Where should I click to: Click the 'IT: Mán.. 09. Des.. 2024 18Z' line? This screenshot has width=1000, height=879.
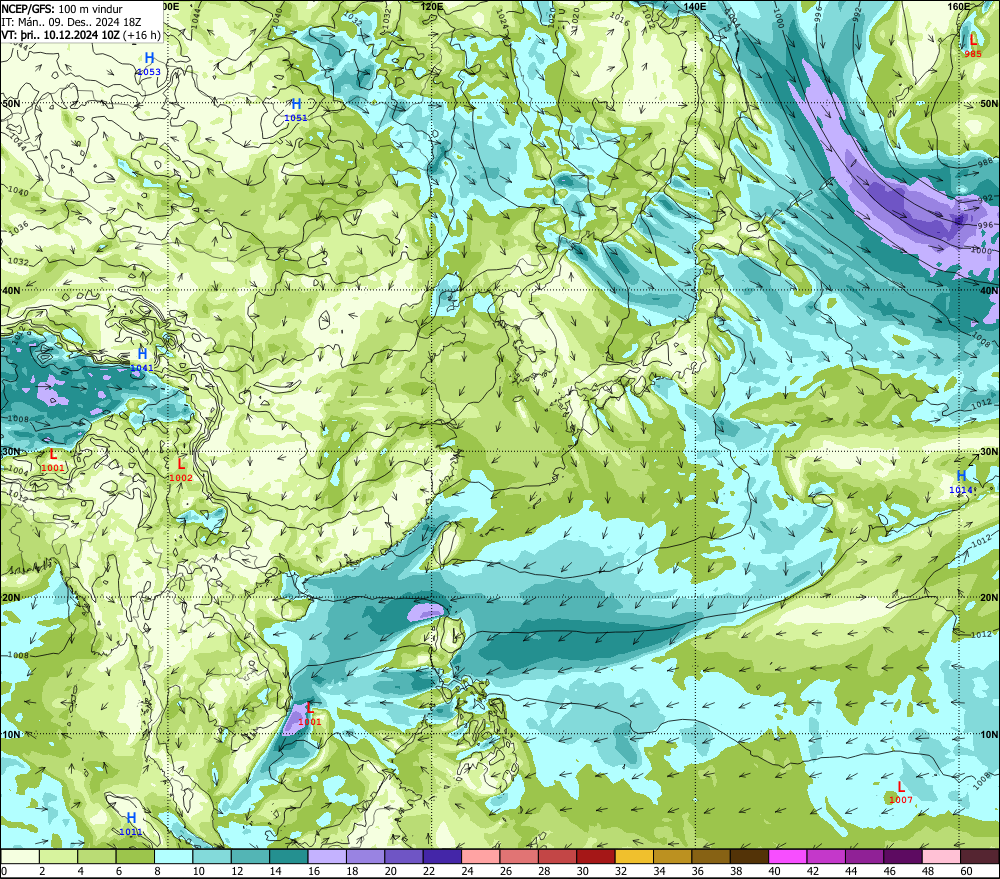(71, 22)
